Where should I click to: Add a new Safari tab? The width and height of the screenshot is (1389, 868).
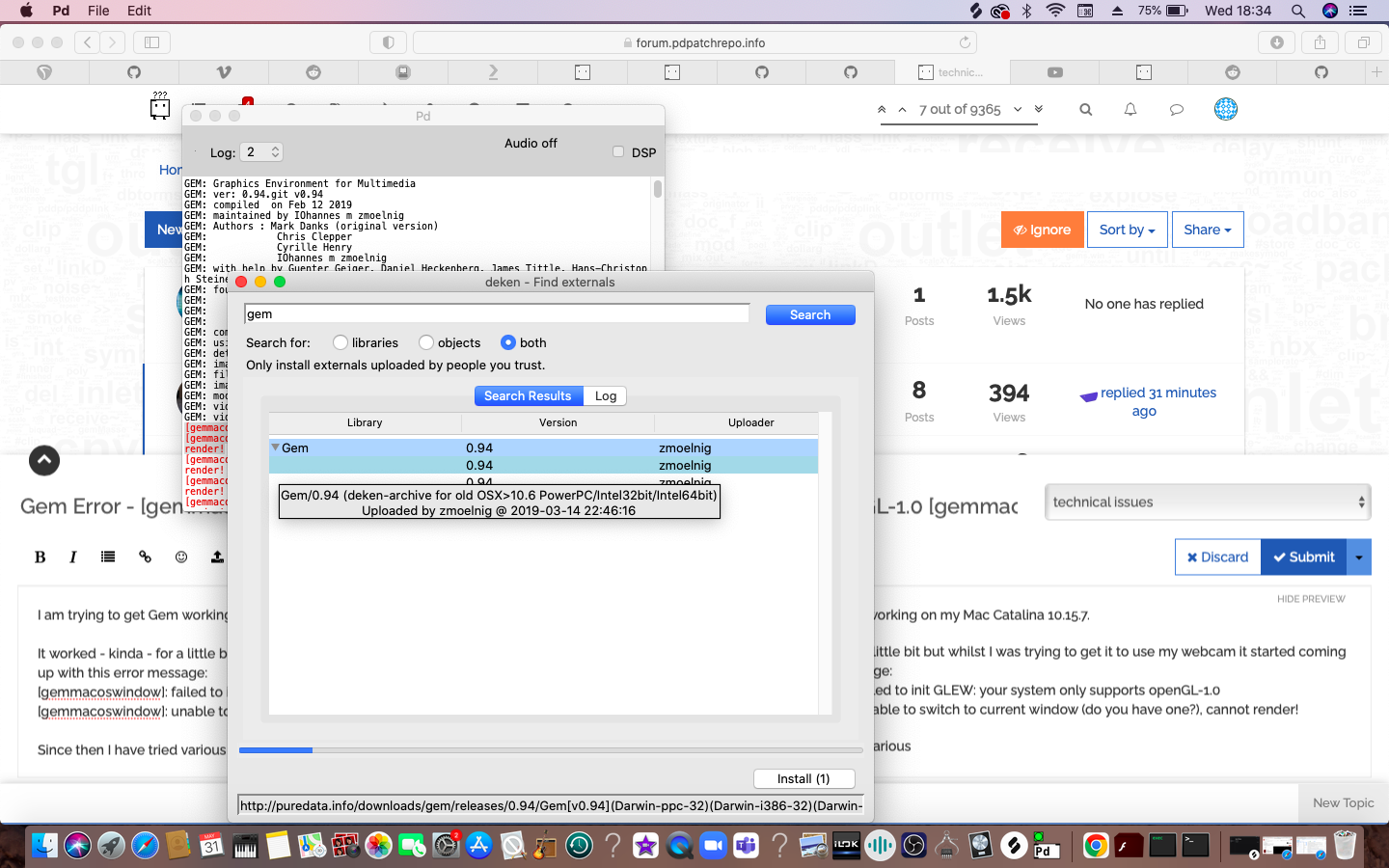1376,72
